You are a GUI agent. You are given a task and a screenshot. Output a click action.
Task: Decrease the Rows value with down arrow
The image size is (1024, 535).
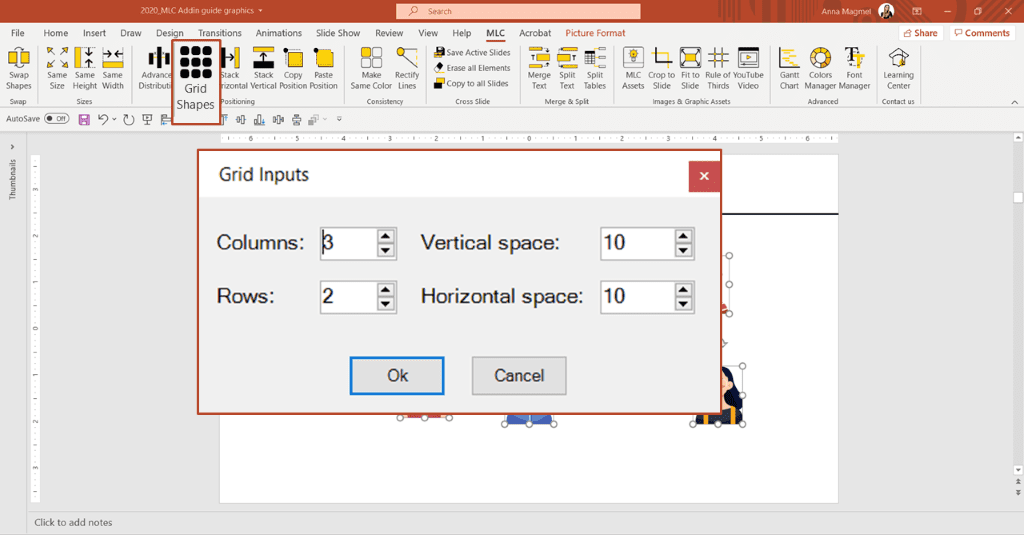click(x=386, y=304)
